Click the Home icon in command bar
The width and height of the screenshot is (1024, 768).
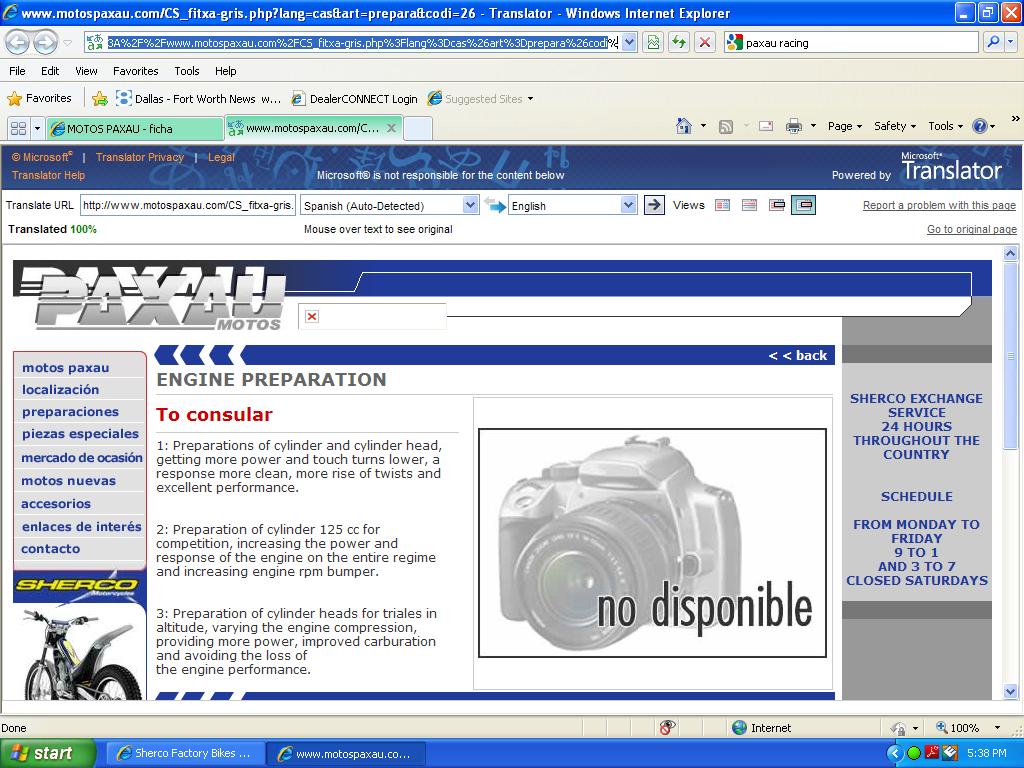(x=684, y=126)
